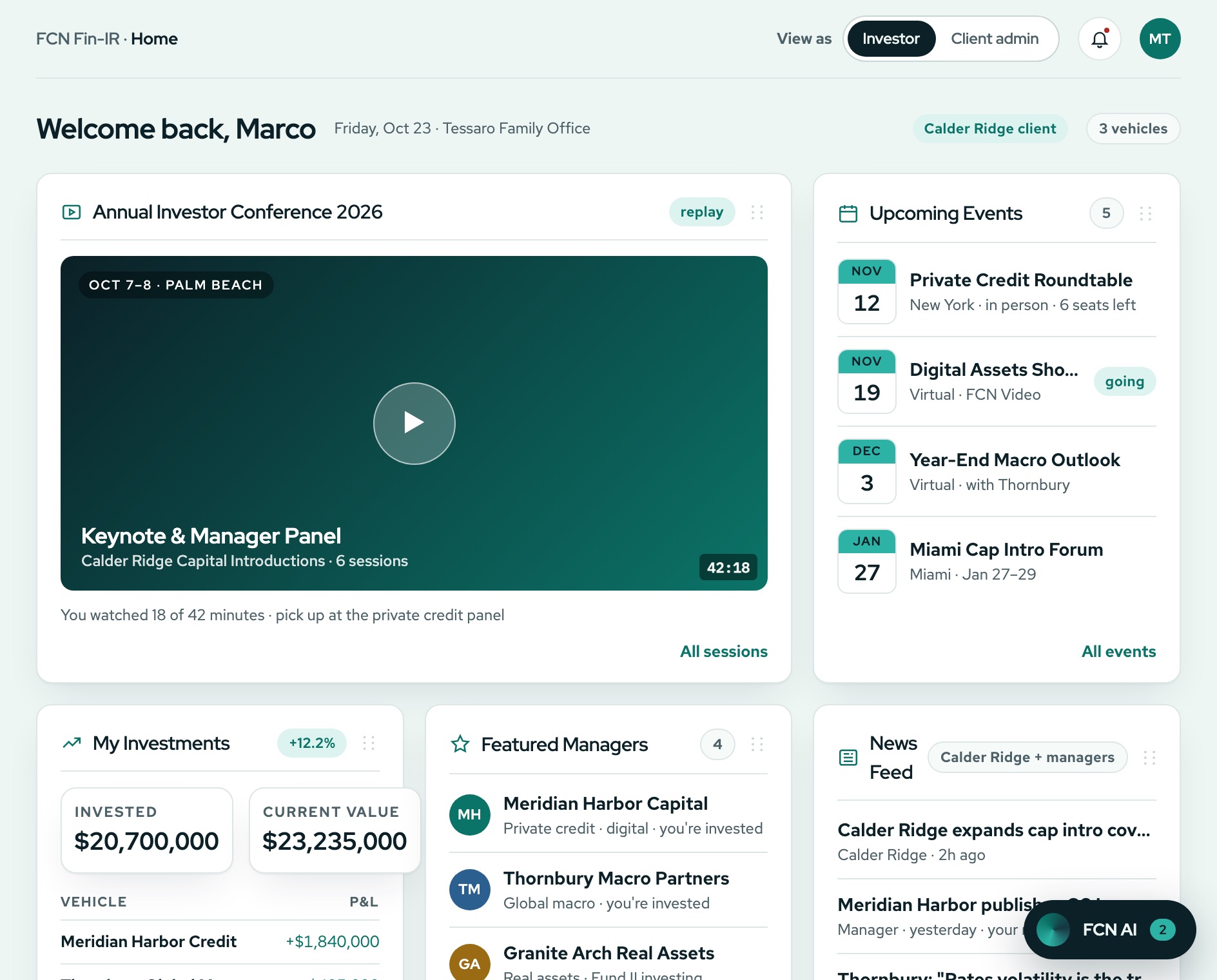Click the TM Thornbury Macro avatar
1217x980 pixels.
click(x=469, y=890)
